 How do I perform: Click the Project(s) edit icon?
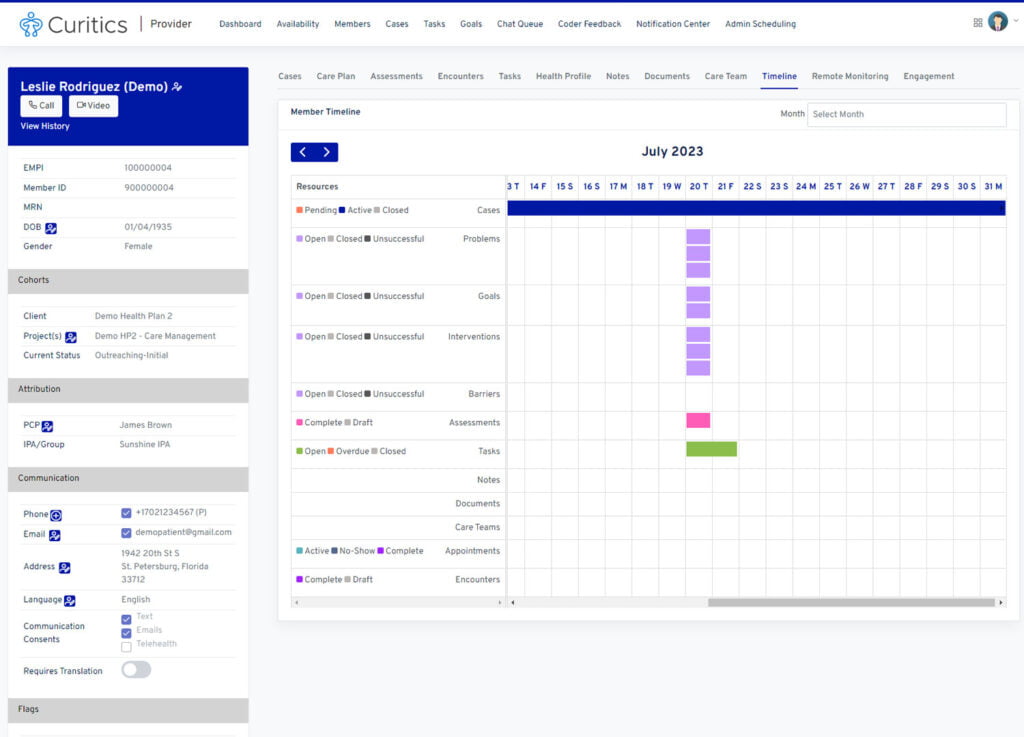point(71,337)
